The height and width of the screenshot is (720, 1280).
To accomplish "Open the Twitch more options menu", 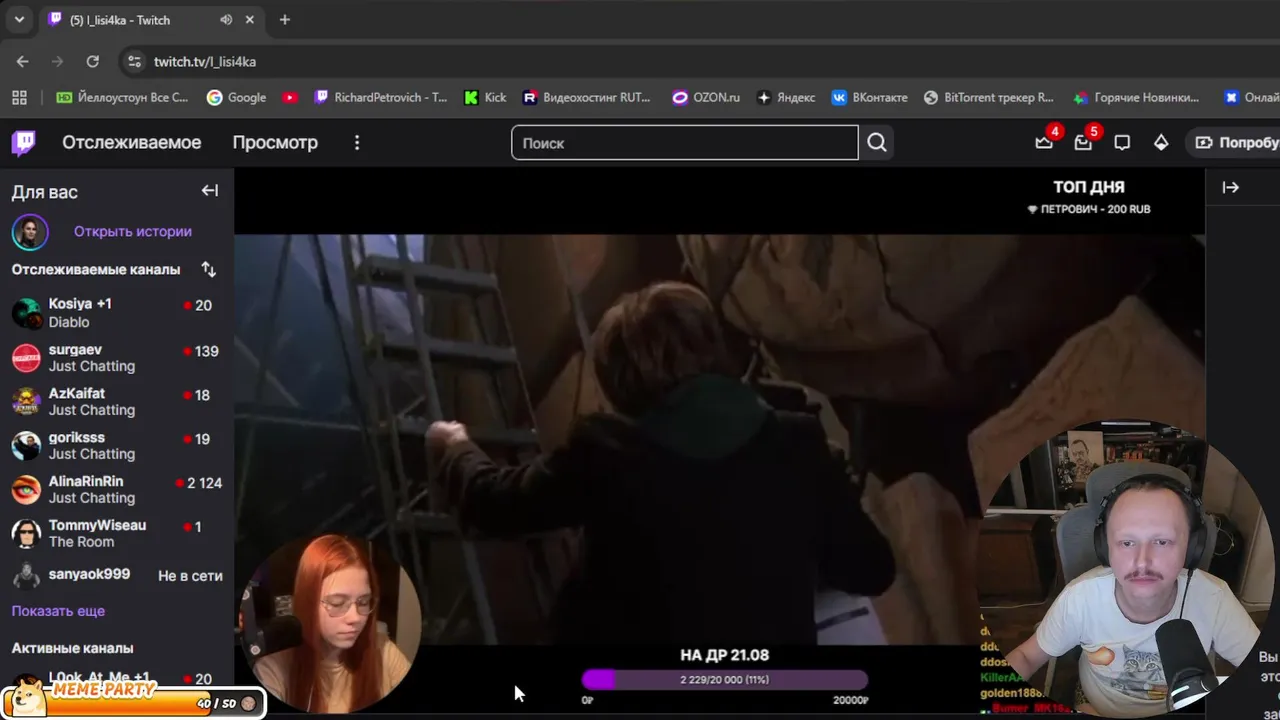I will pos(357,143).
